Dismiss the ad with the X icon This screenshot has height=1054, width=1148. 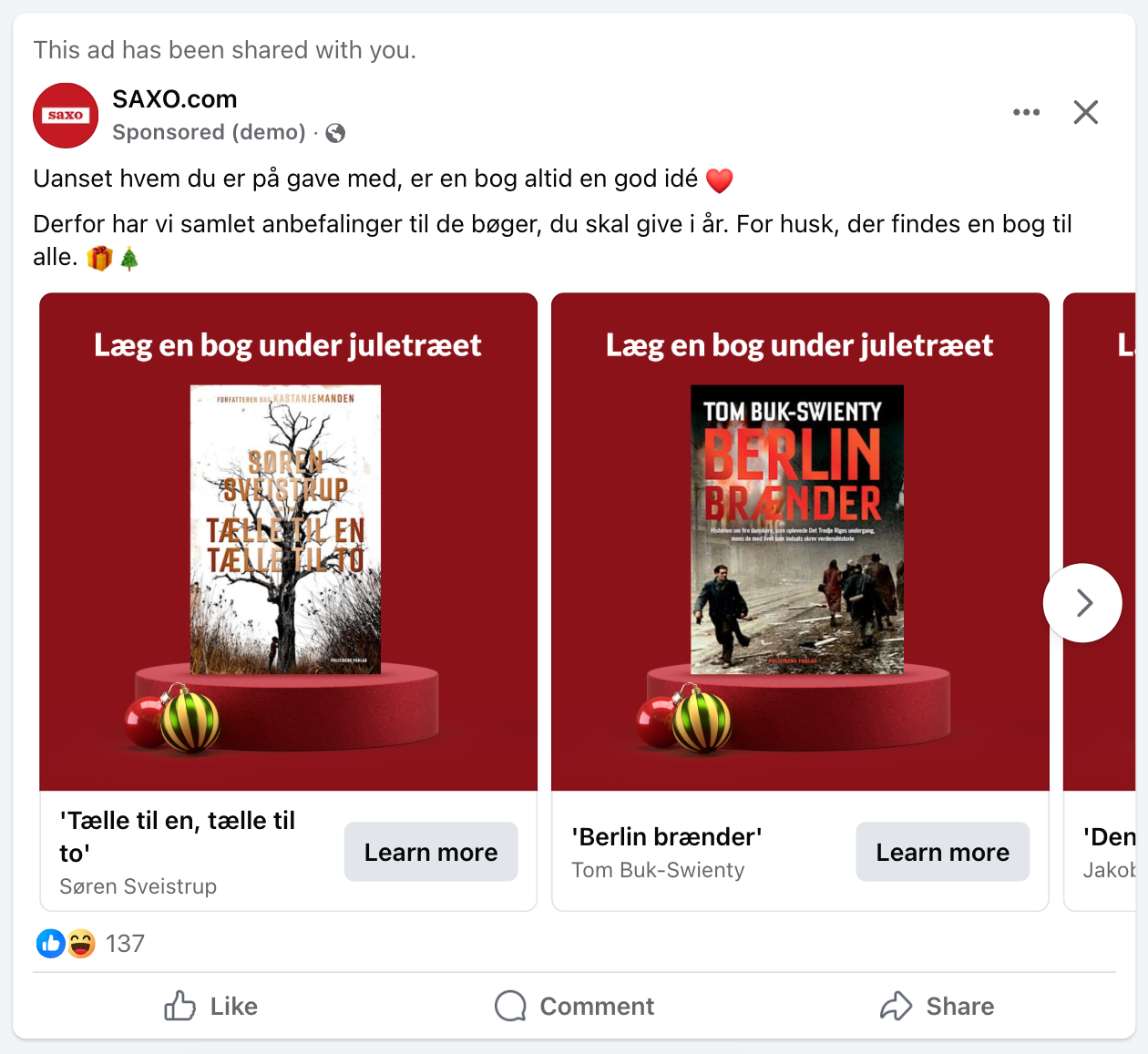pos(1085,112)
